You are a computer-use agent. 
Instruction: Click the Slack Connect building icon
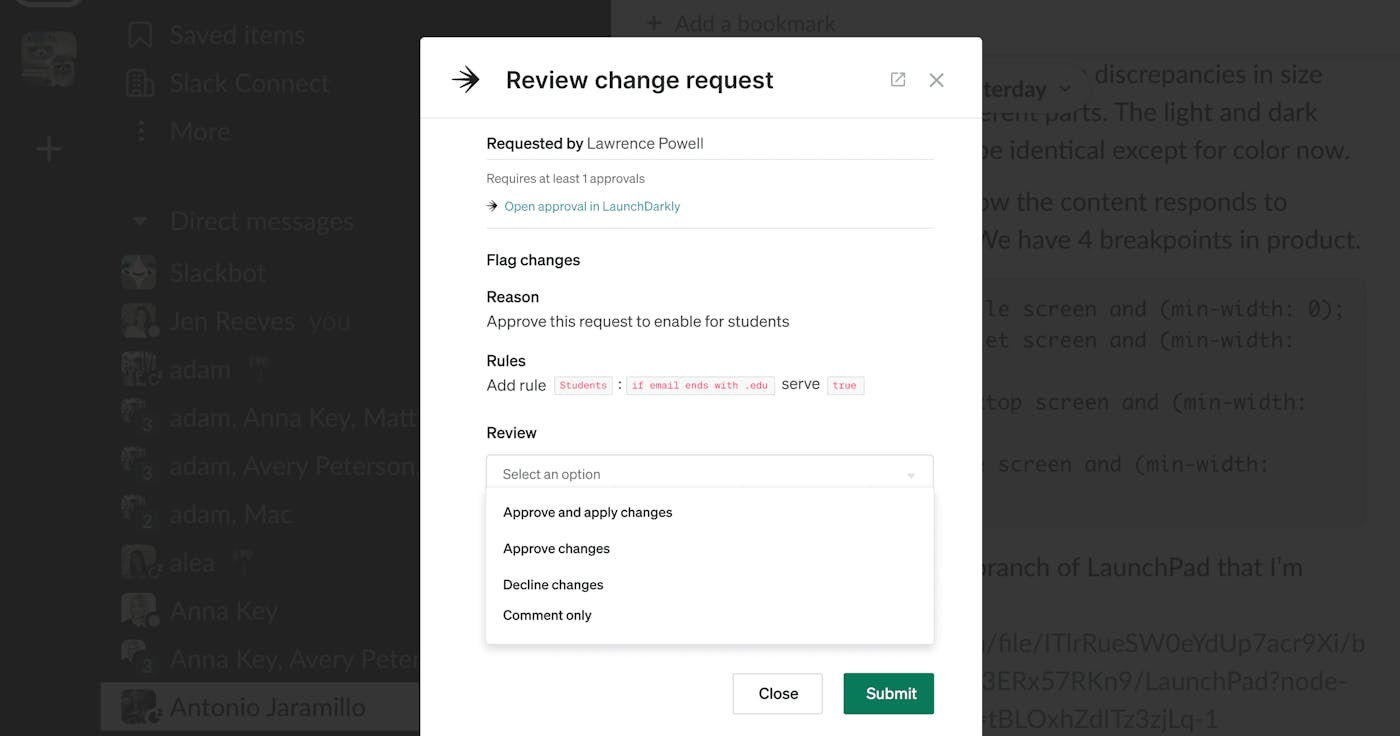[x=140, y=83]
